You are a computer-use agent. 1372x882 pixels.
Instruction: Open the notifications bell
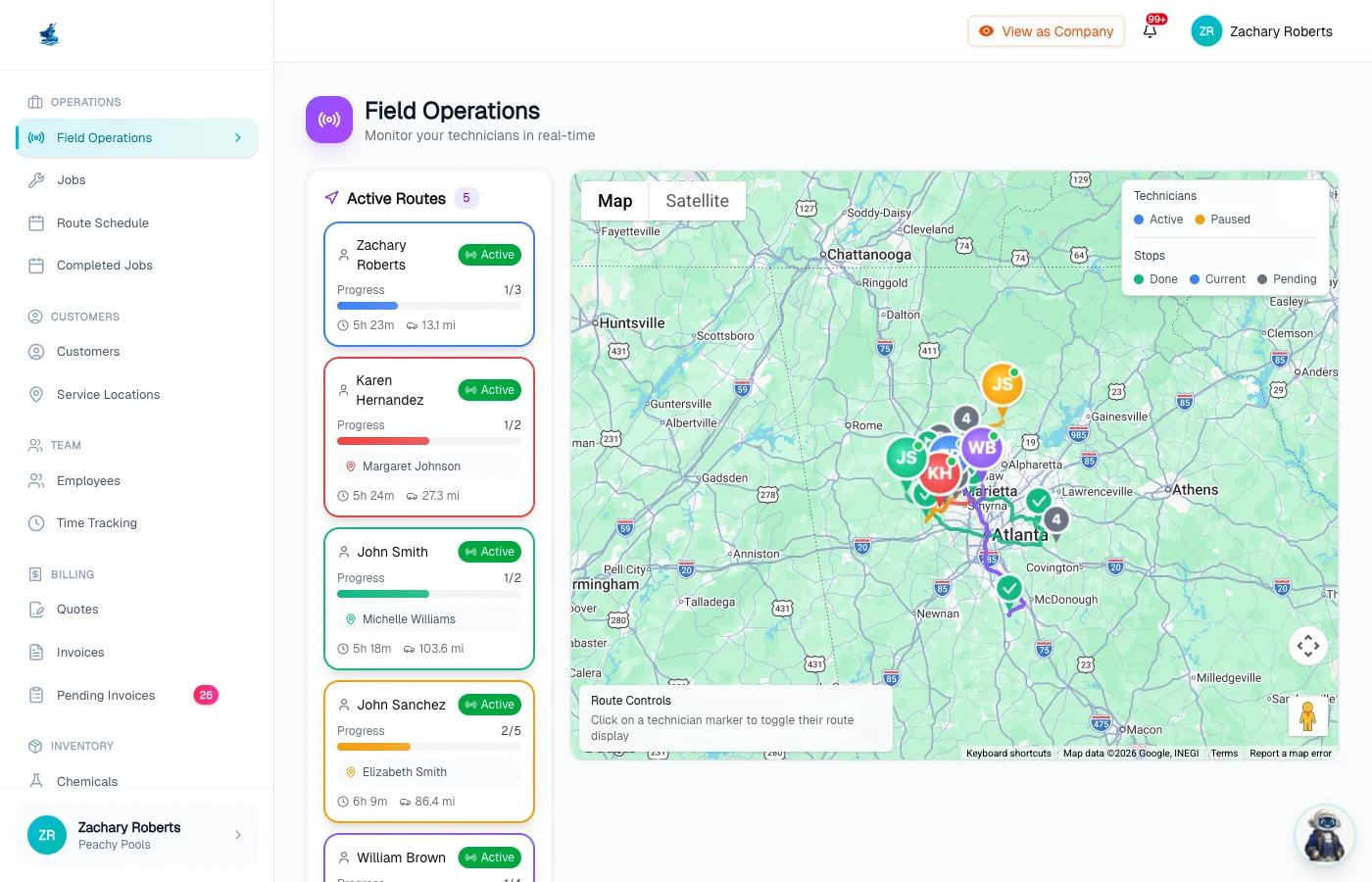pos(1151,30)
